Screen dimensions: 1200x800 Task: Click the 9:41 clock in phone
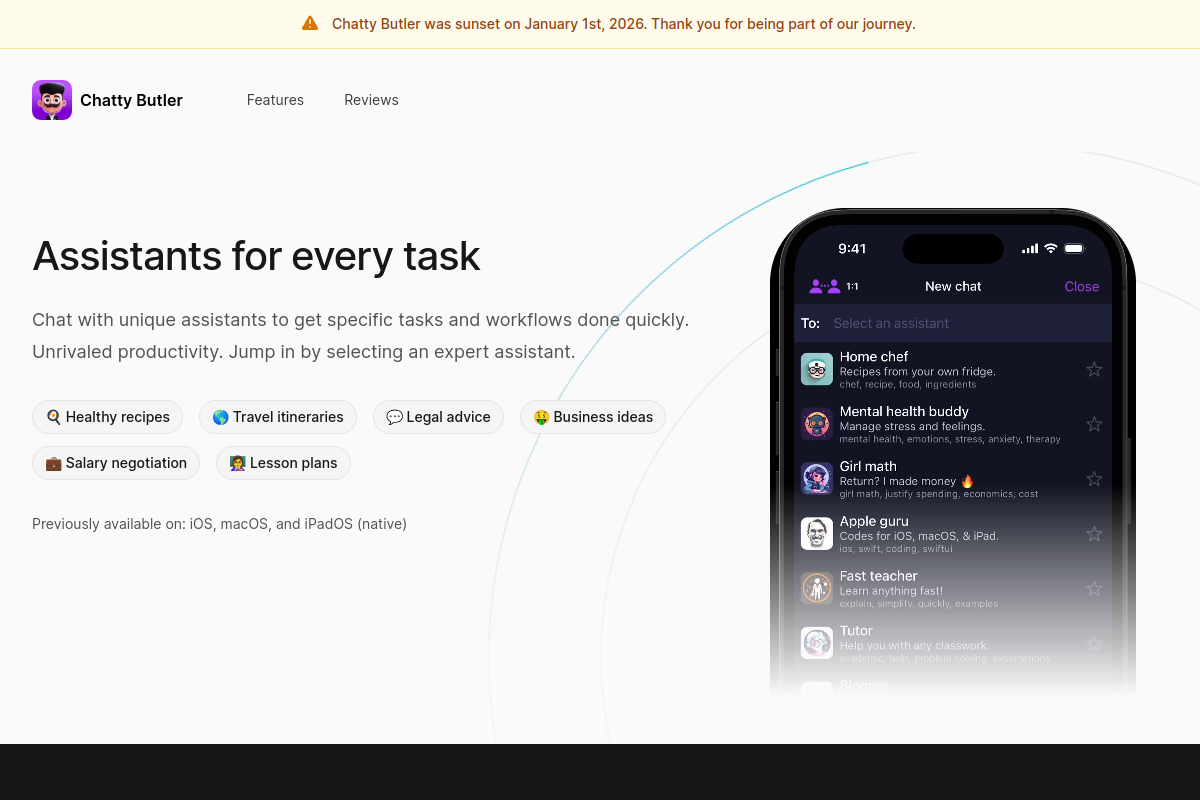pyautogui.click(x=852, y=248)
